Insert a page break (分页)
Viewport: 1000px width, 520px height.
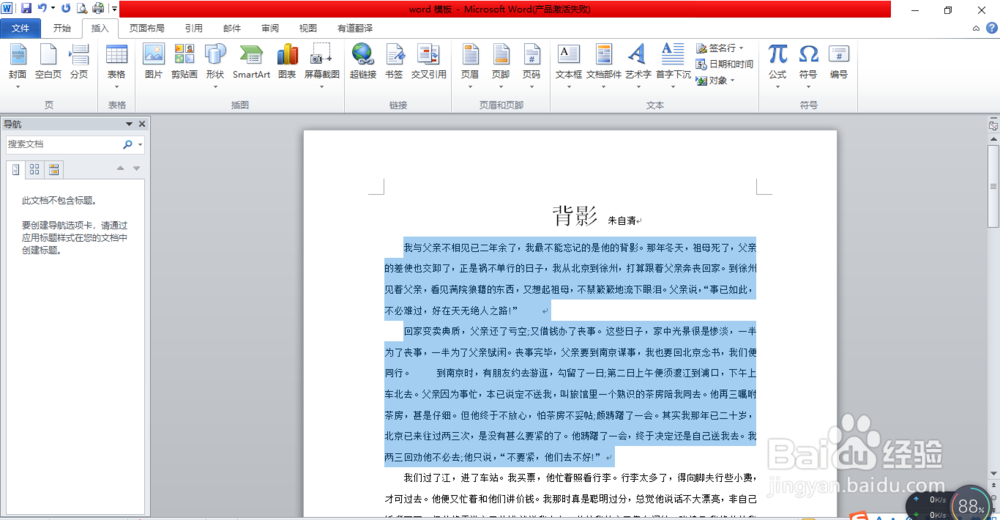(x=79, y=63)
